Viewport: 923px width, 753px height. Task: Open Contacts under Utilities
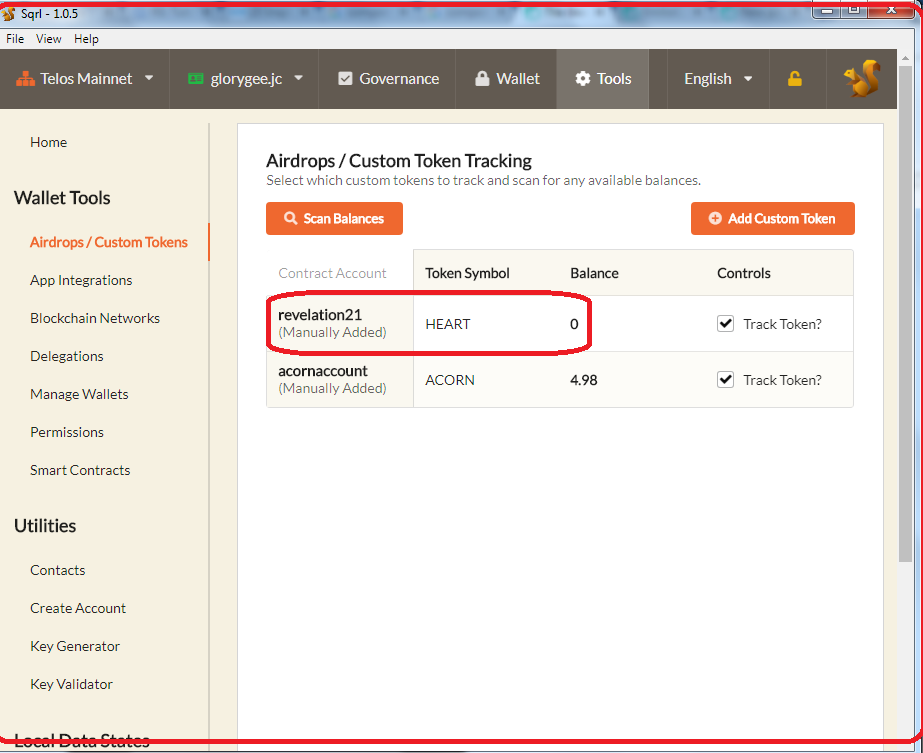[58, 570]
